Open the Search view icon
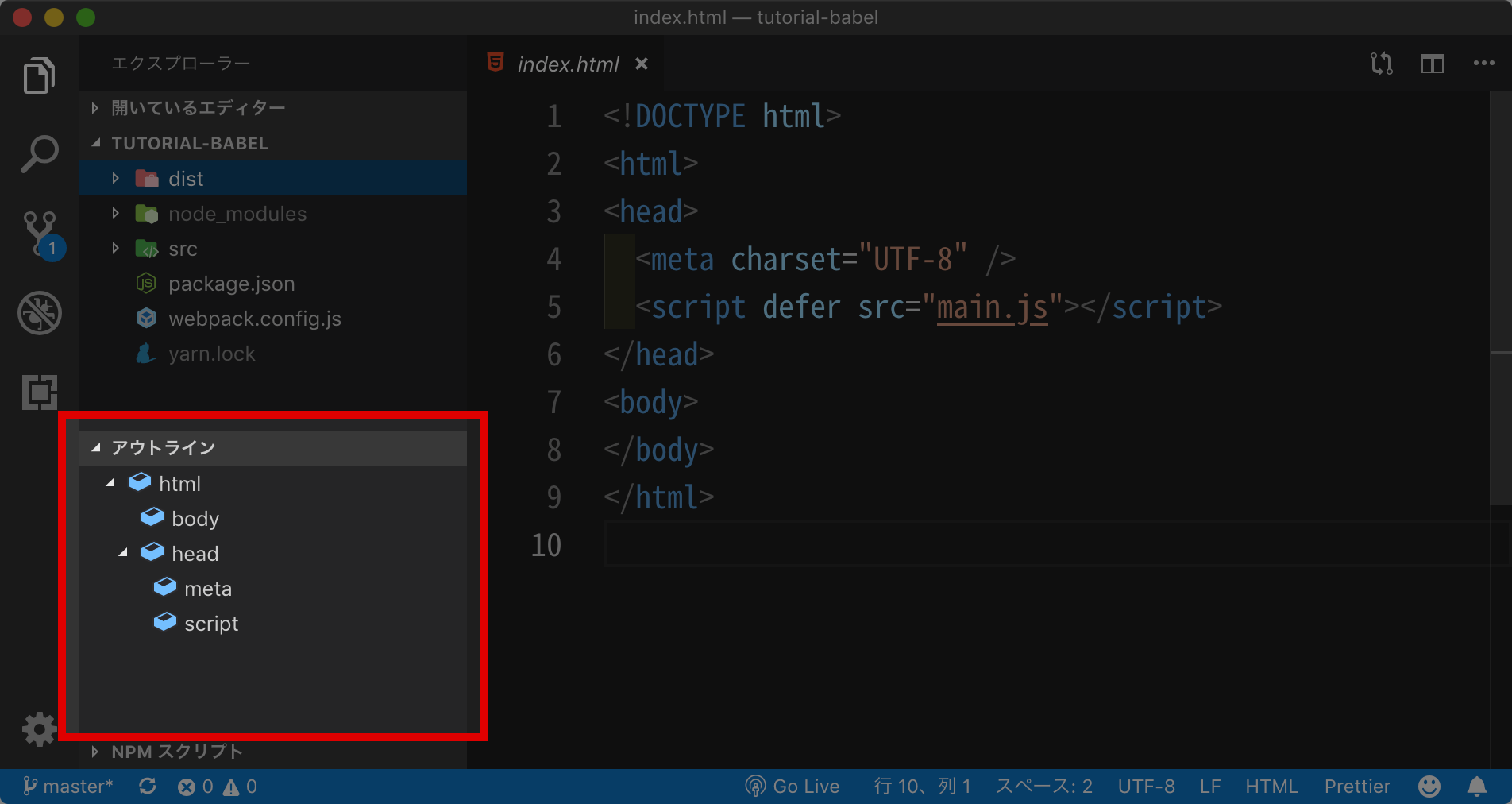 (x=39, y=153)
